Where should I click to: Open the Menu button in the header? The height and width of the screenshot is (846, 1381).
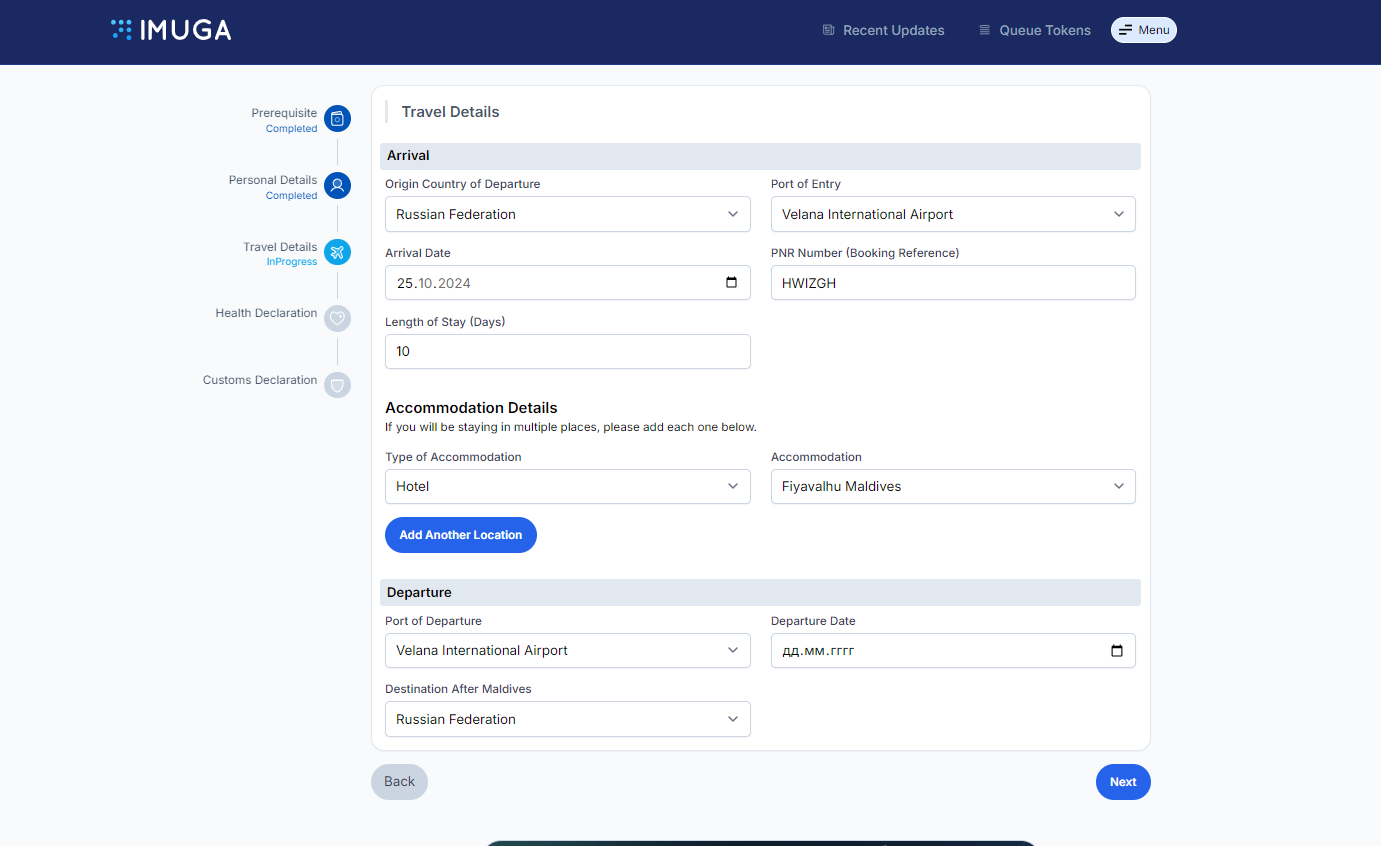[1143, 30]
